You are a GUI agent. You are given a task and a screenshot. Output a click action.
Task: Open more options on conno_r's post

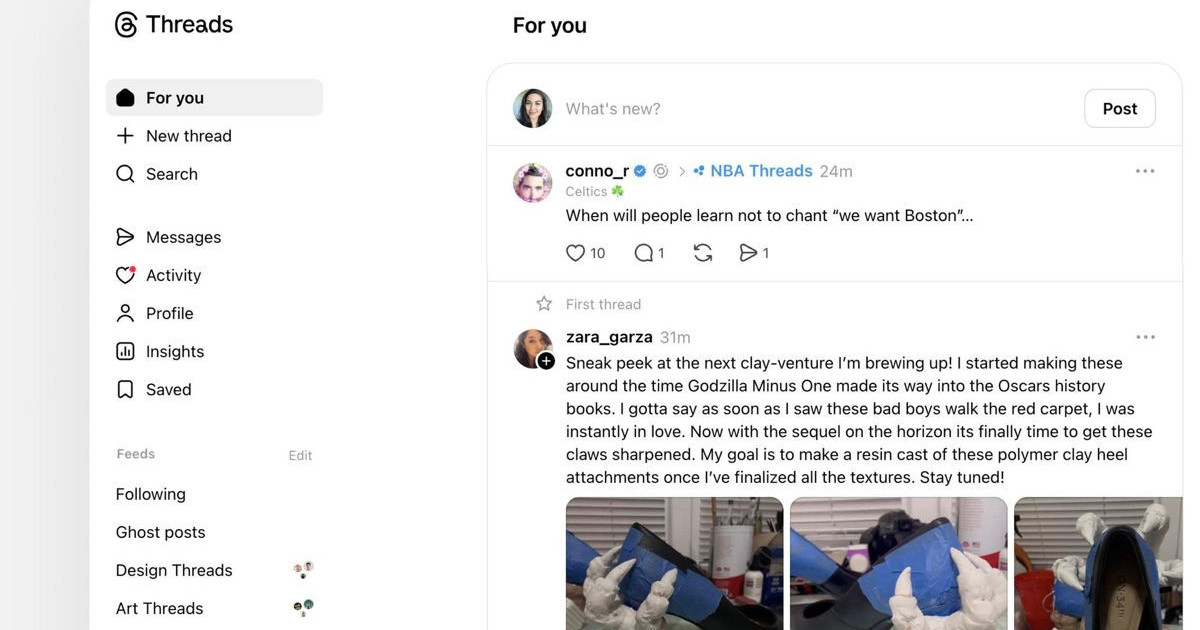(1145, 171)
